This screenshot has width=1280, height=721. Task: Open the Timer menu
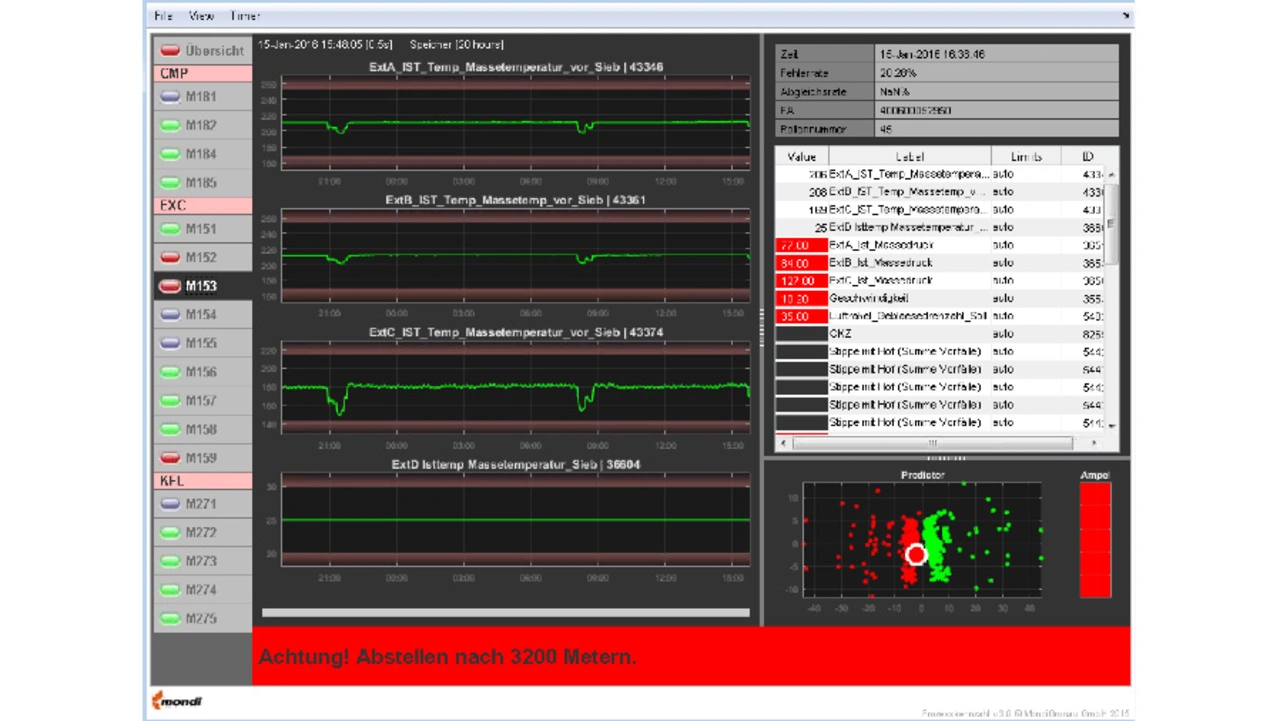[245, 16]
